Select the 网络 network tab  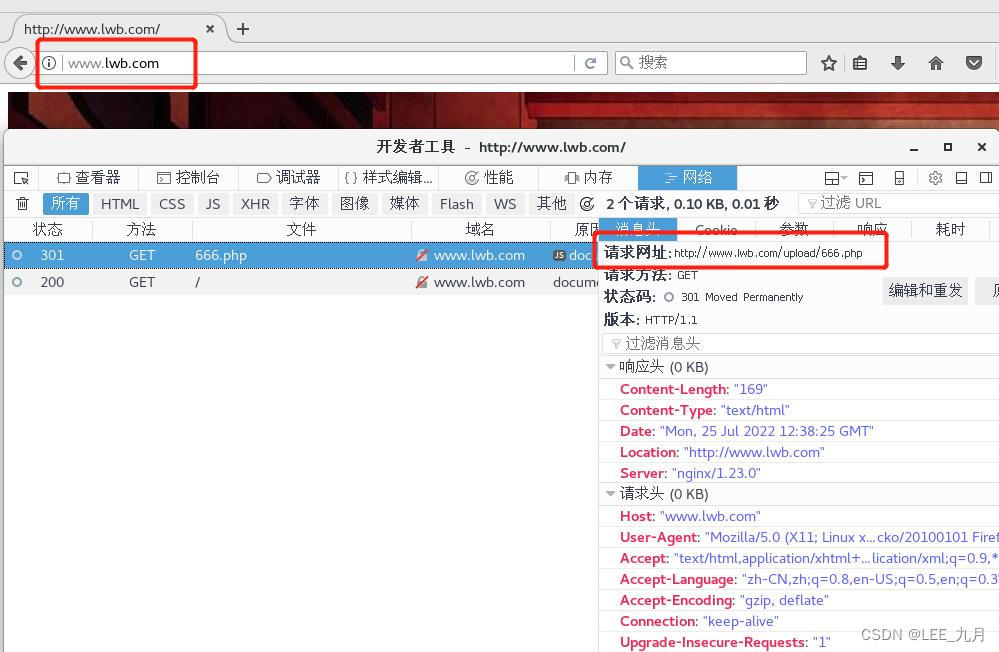pyautogui.click(x=687, y=177)
